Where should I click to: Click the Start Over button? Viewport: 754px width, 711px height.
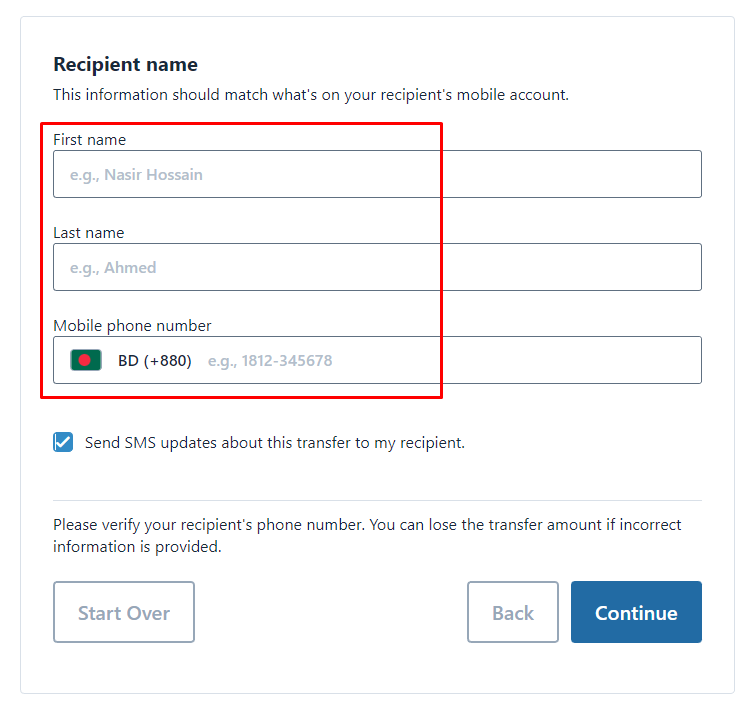click(124, 612)
